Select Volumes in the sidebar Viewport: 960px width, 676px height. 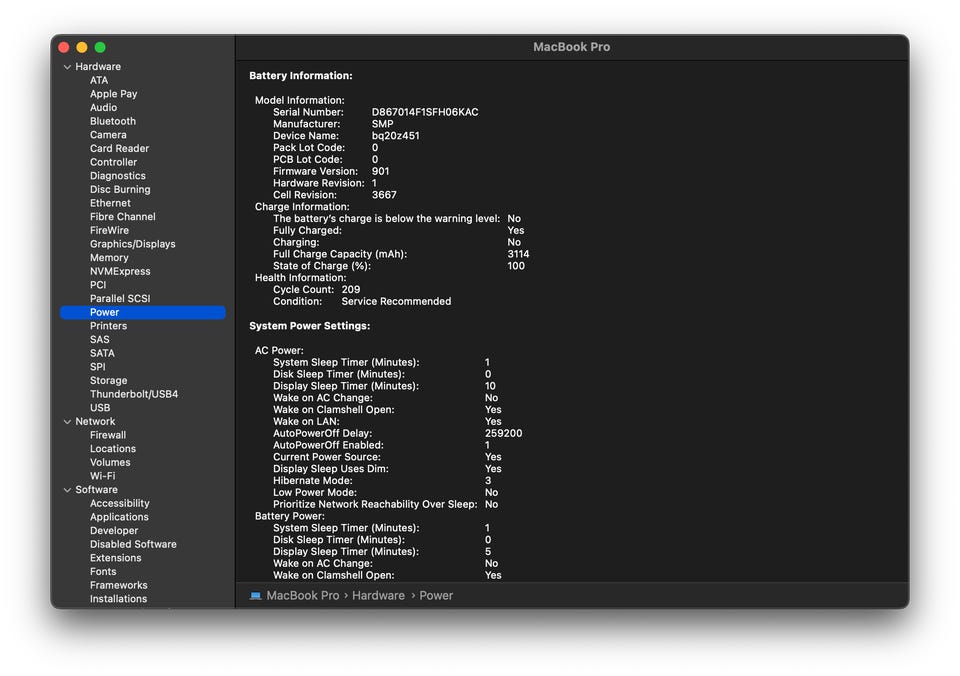[110, 462]
